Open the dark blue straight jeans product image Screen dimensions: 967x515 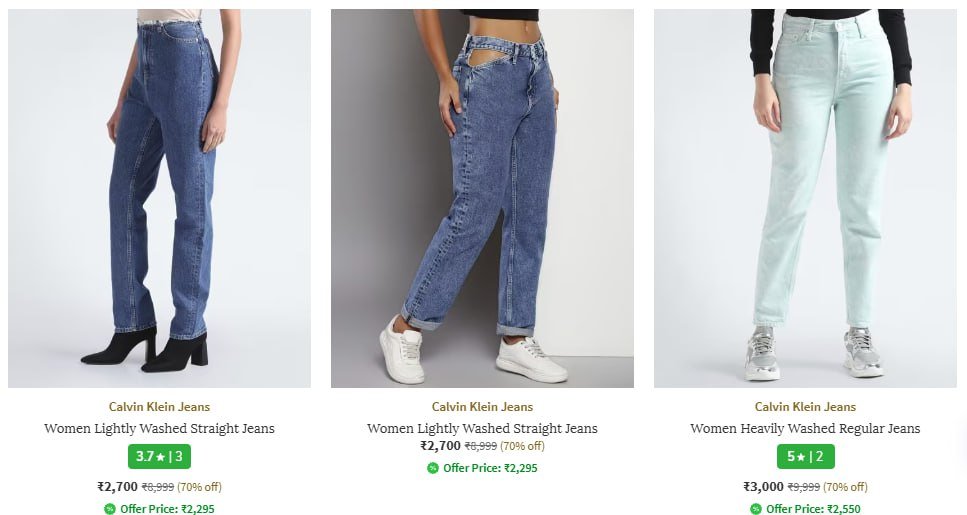tap(159, 198)
